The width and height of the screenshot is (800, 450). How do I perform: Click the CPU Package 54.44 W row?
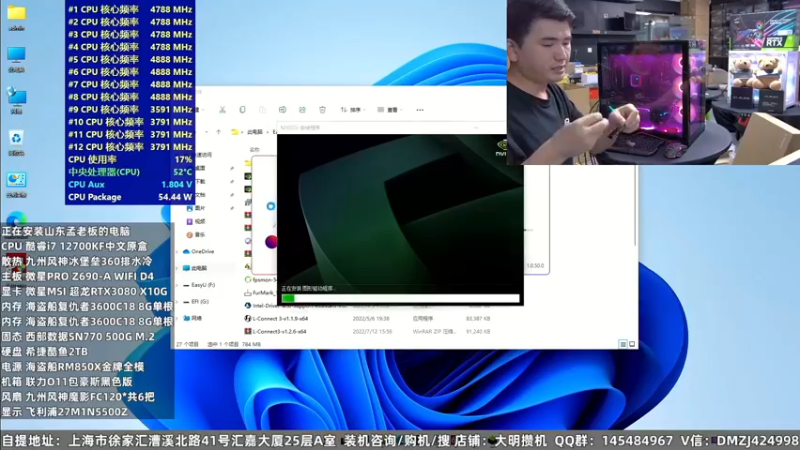pos(130,197)
